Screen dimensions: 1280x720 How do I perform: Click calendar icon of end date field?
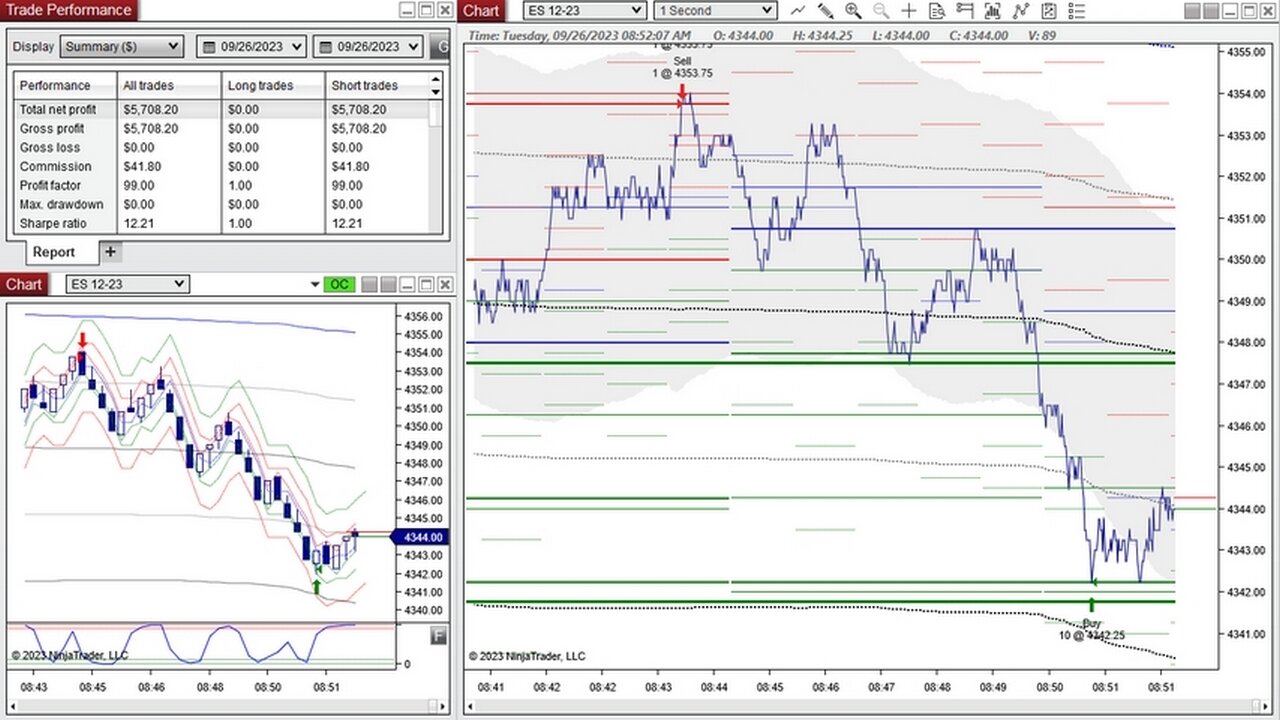pos(325,47)
